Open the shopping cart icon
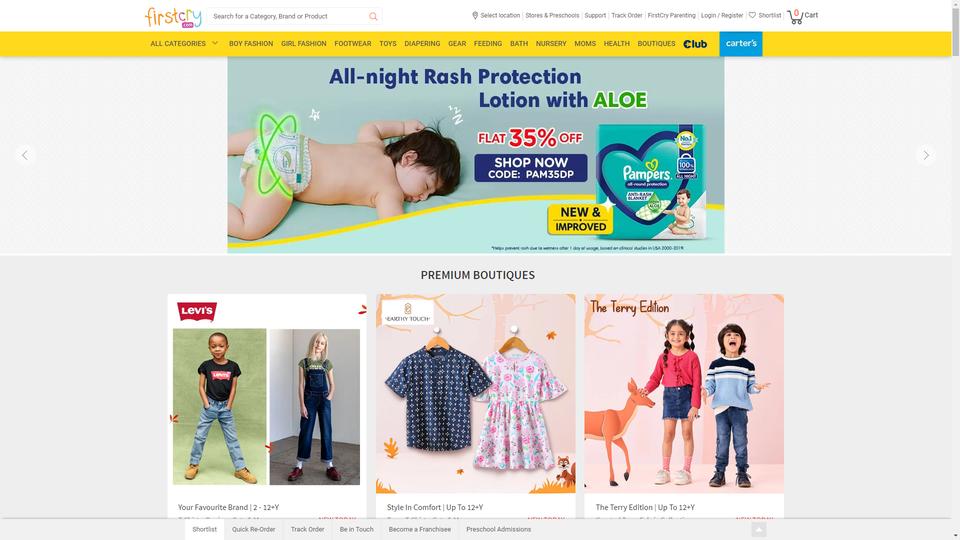The height and width of the screenshot is (540, 960). point(795,17)
